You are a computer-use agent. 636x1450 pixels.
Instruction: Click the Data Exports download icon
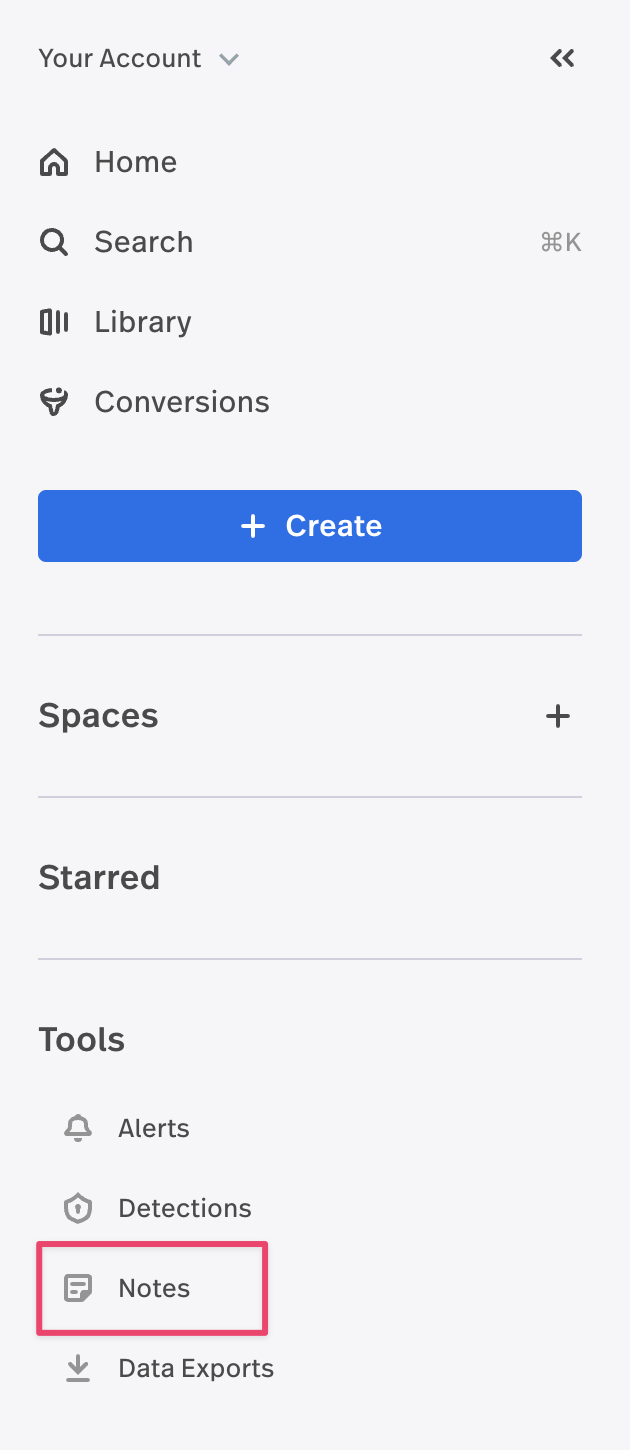point(78,1368)
